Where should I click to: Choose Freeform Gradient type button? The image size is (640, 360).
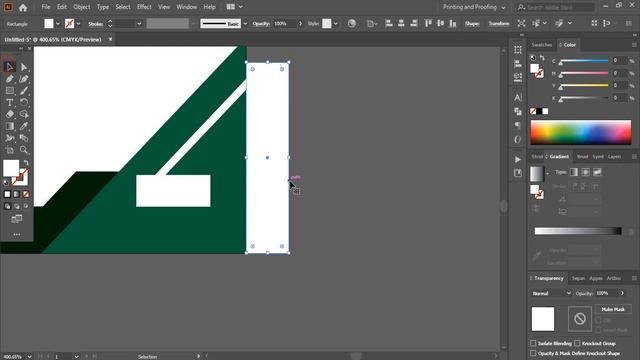click(x=597, y=172)
